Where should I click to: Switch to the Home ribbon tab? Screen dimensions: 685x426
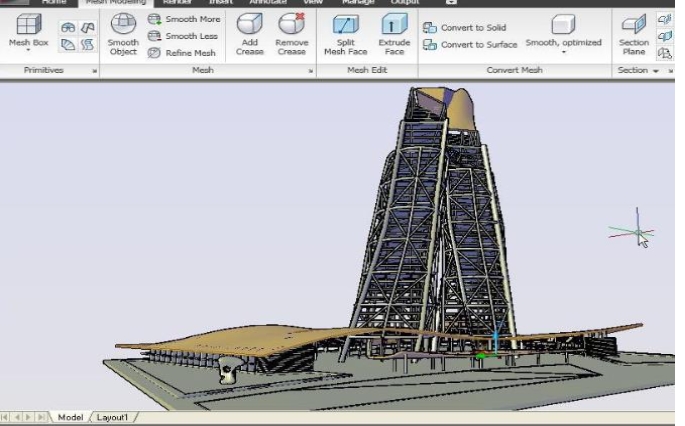(54, 2)
